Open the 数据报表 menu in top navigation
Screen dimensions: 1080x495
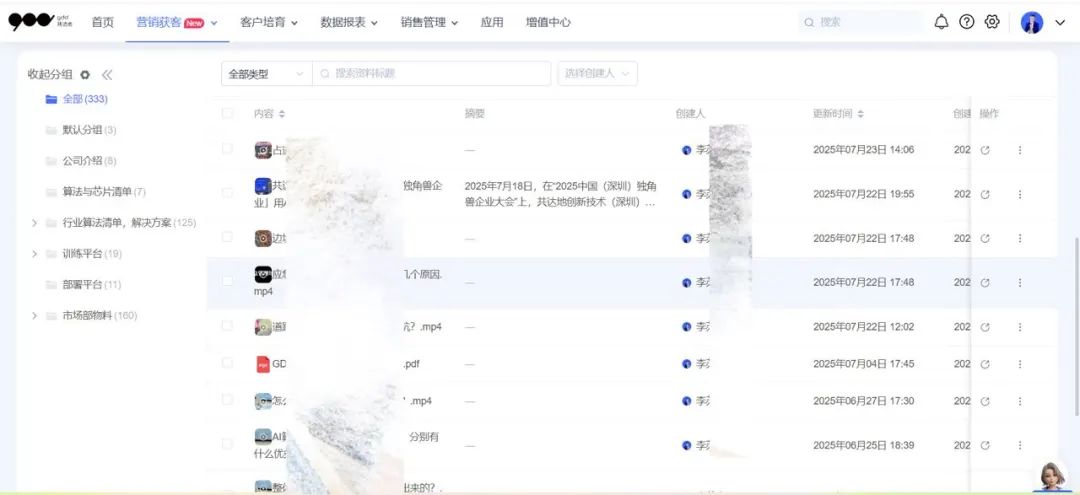click(x=348, y=22)
